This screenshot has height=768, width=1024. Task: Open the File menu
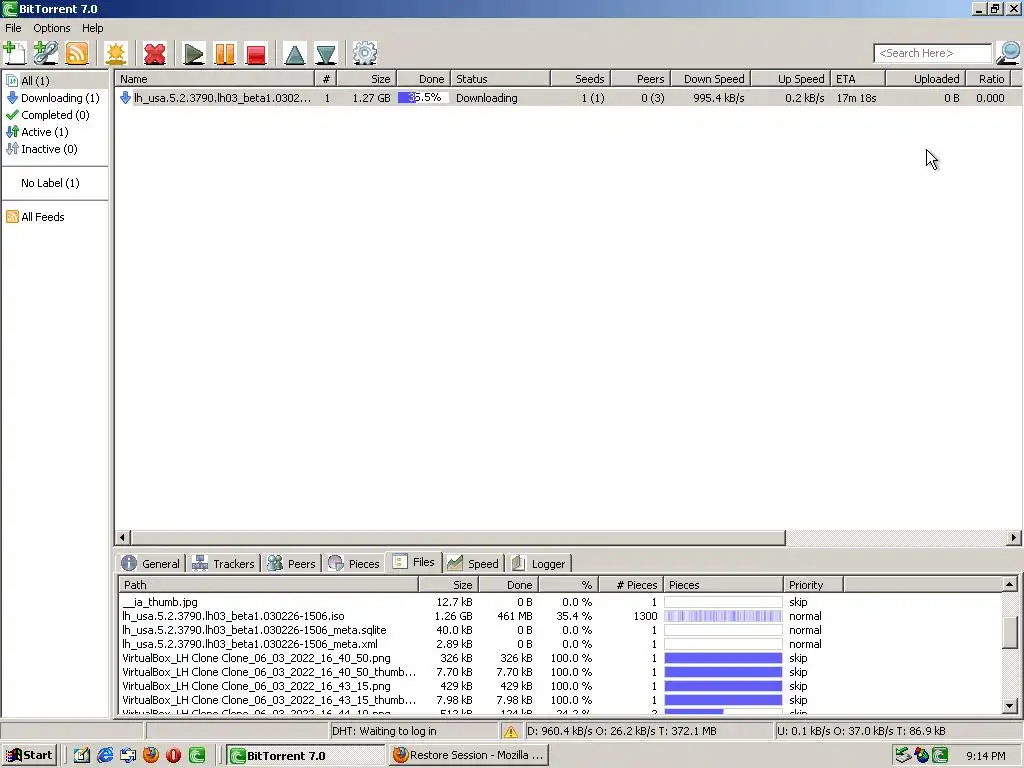(x=13, y=28)
